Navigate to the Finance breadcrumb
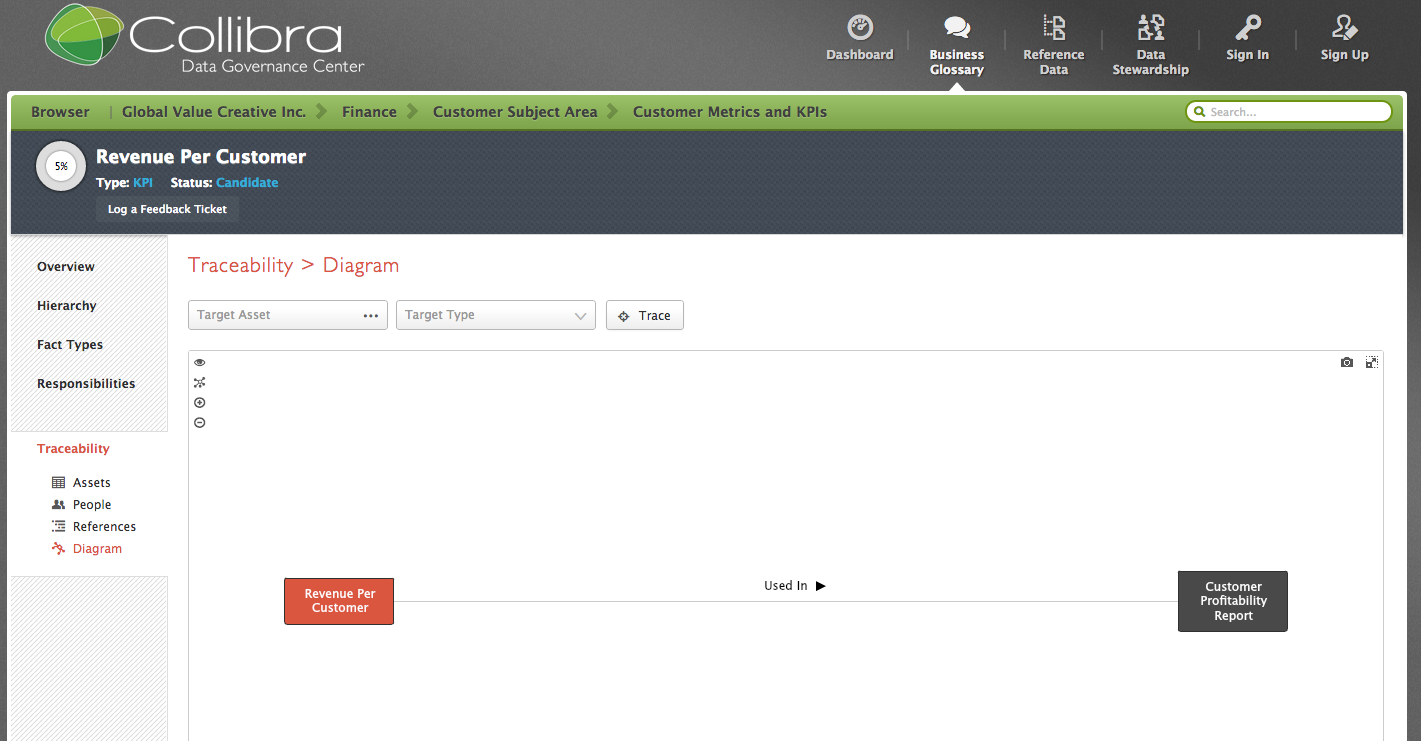The height and width of the screenshot is (741, 1421). point(369,112)
